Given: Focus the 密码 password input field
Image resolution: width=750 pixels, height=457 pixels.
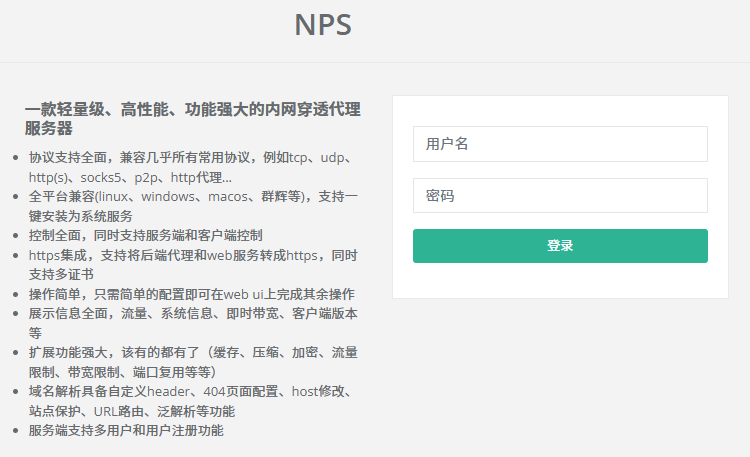Looking at the screenshot, I should point(560,196).
